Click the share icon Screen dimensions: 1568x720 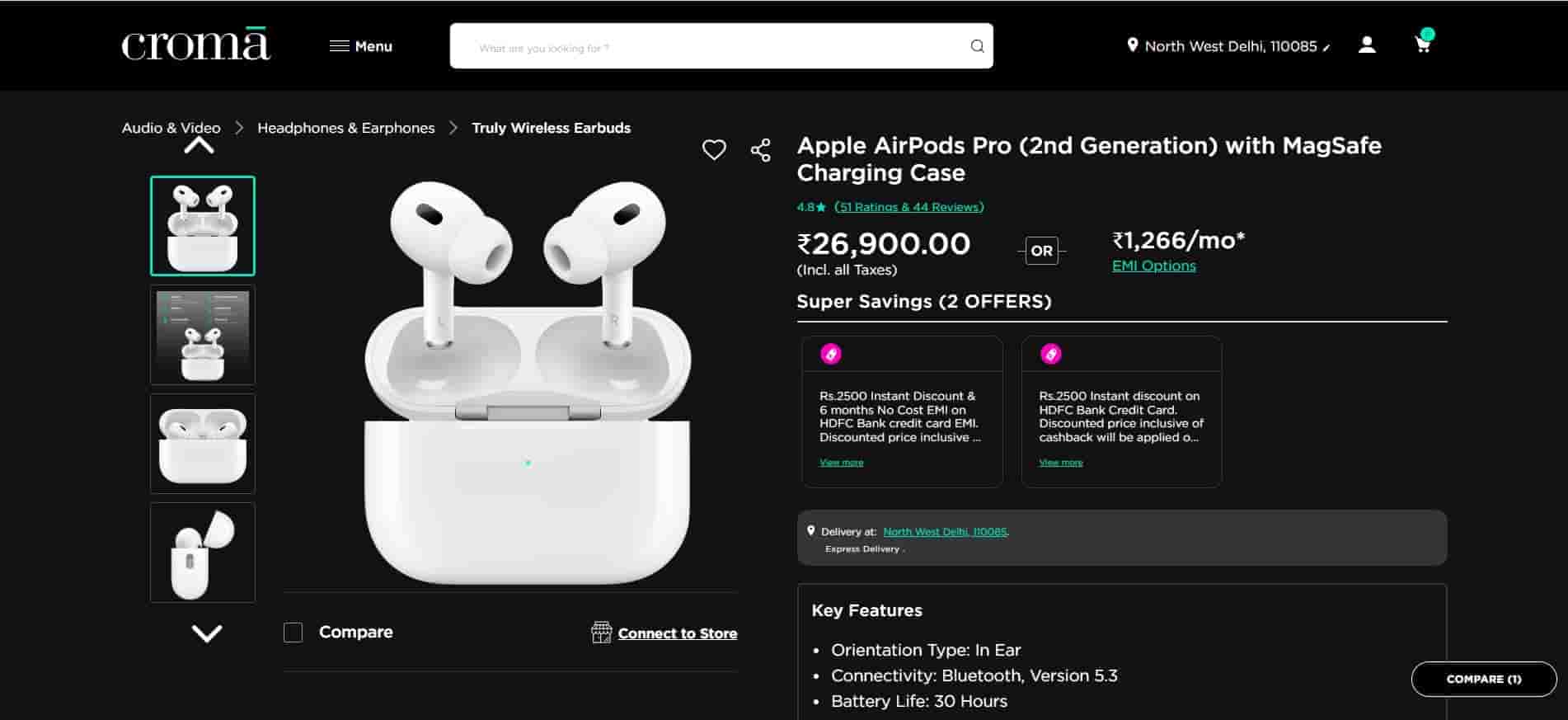click(x=760, y=150)
